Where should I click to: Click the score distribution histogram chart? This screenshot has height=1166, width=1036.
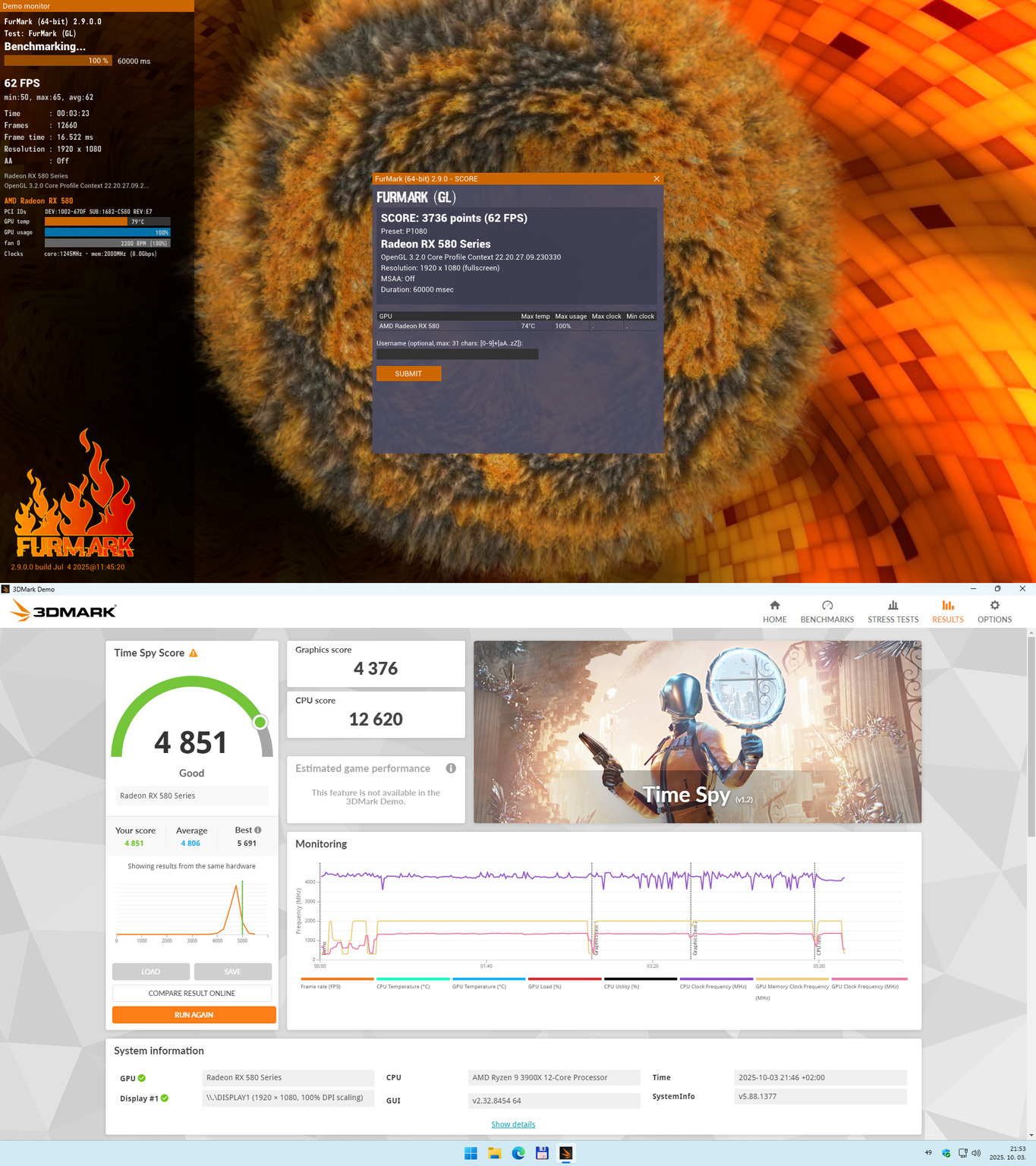pyautogui.click(x=192, y=910)
